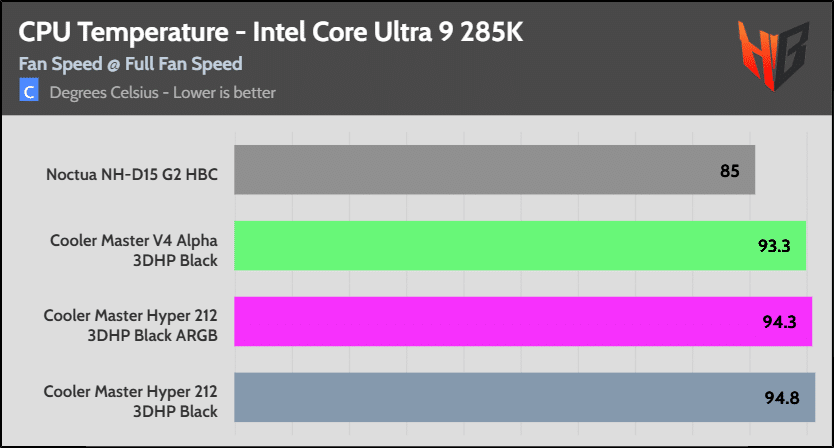This screenshot has height=448, width=834.
Task: Click the bottom "Cooler Master Hyper 212 3DHP Black" label
Action: [x=131, y=400]
